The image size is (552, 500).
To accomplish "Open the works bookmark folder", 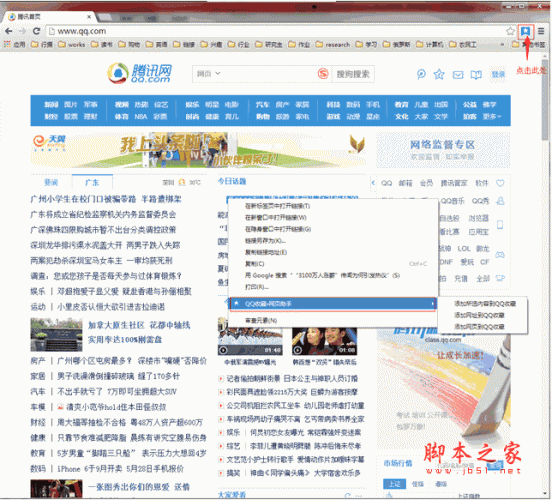I will pyautogui.click(x=72, y=44).
